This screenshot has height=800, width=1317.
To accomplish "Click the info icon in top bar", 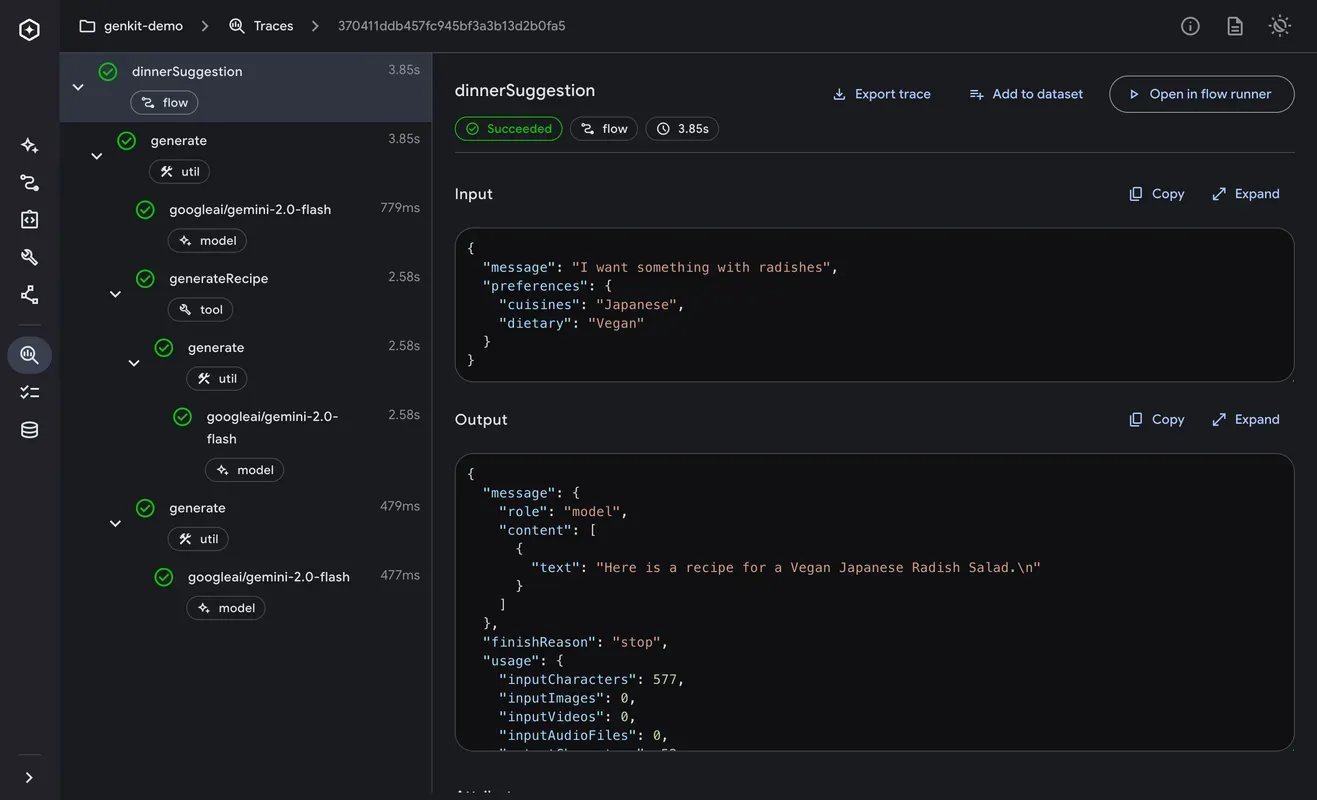I will (x=1190, y=26).
